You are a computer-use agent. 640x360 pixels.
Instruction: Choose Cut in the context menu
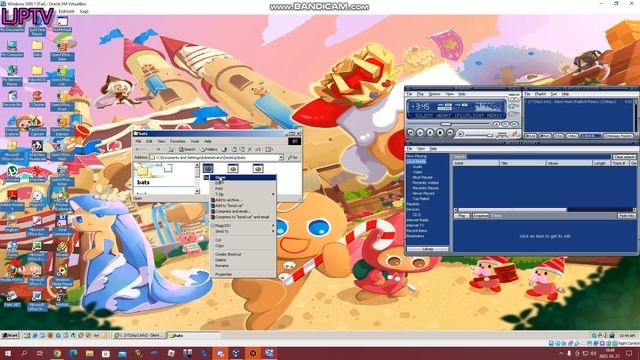(243, 240)
